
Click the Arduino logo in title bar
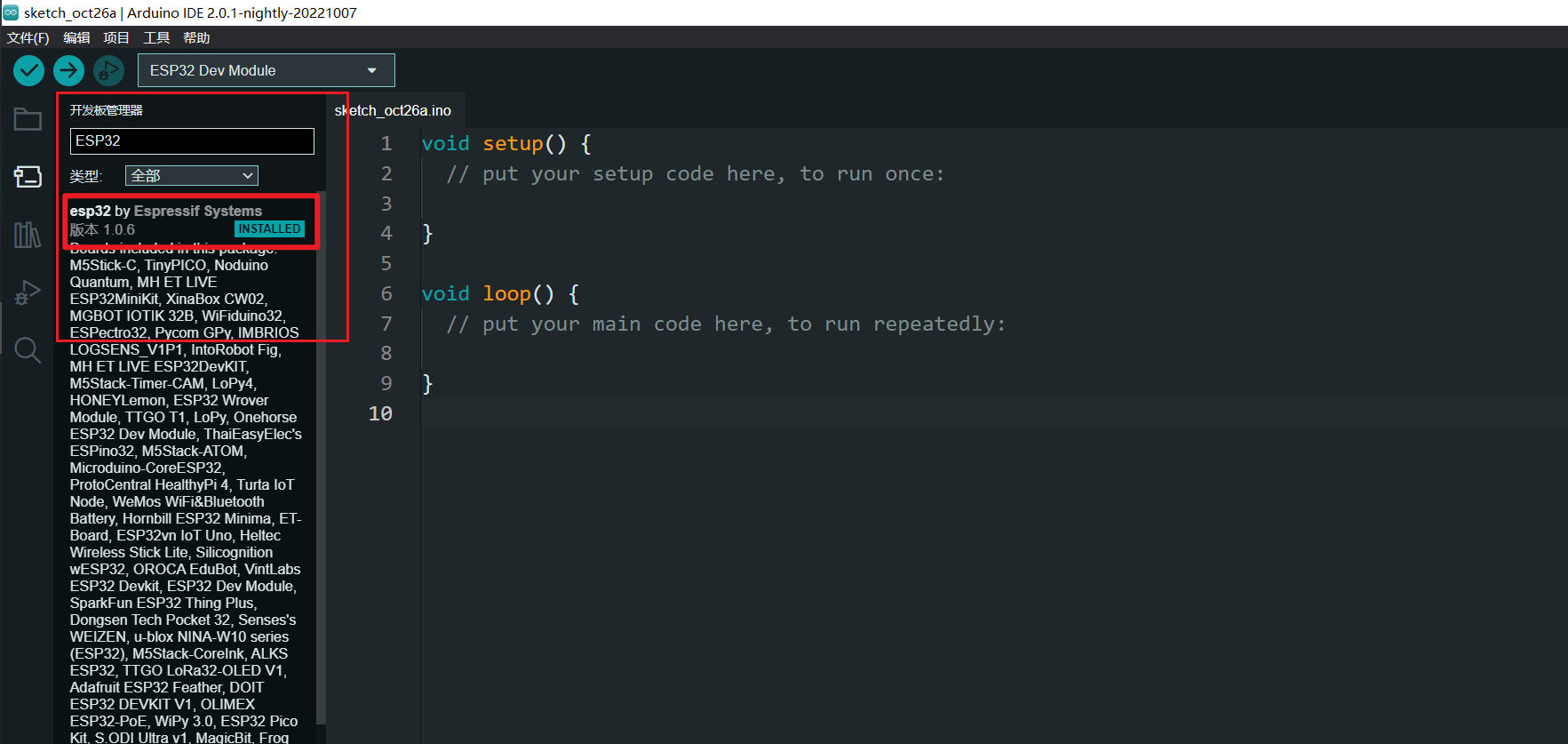tap(11, 12)
